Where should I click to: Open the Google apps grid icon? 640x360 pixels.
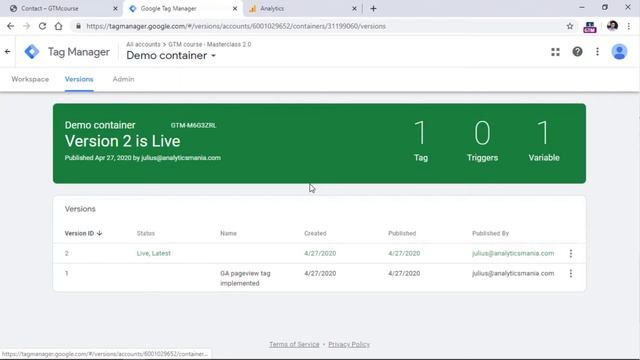[556, 52]
